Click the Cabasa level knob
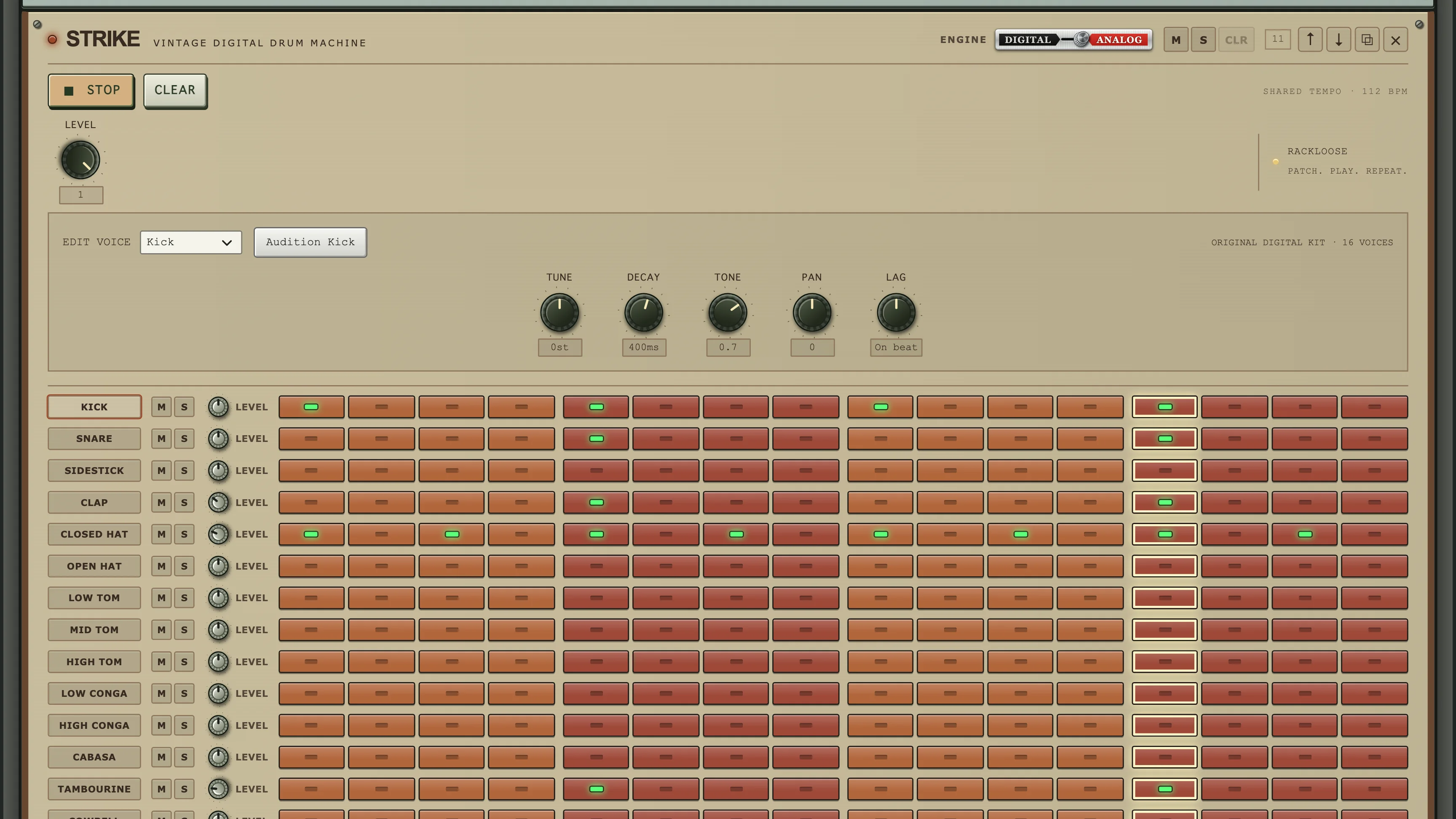 click(x=218, y=757)
